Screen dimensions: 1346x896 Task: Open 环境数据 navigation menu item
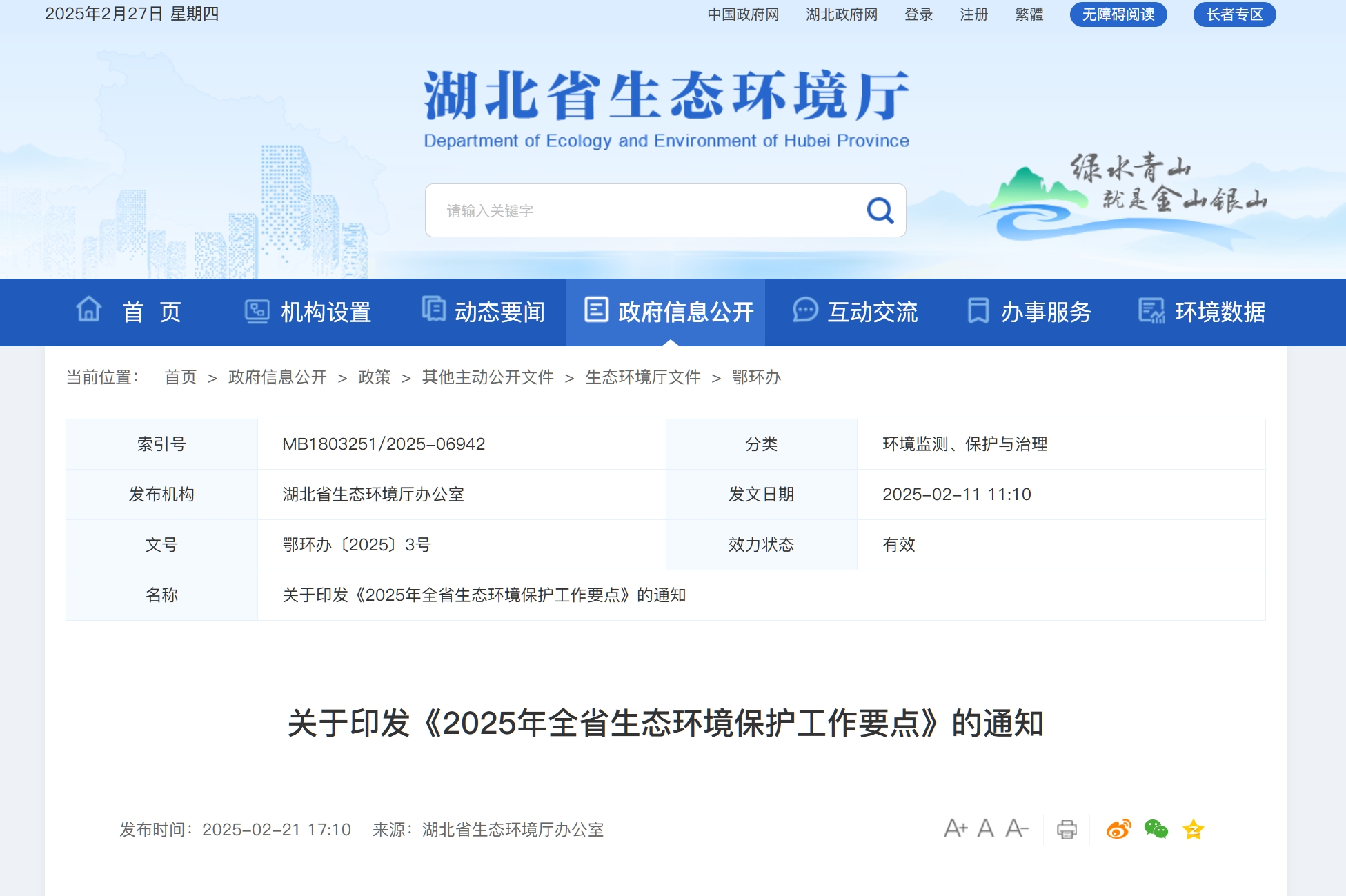(1220, 312)
